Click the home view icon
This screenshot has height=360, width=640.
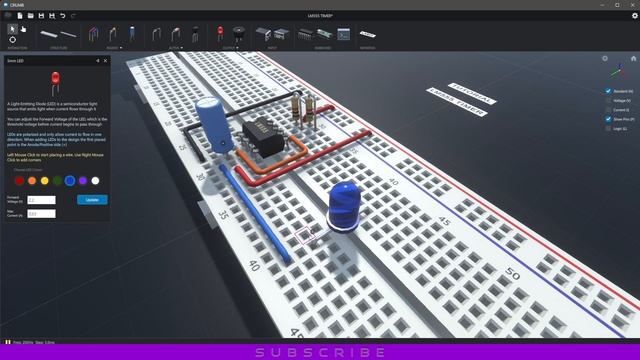click(x=633, y=58)
